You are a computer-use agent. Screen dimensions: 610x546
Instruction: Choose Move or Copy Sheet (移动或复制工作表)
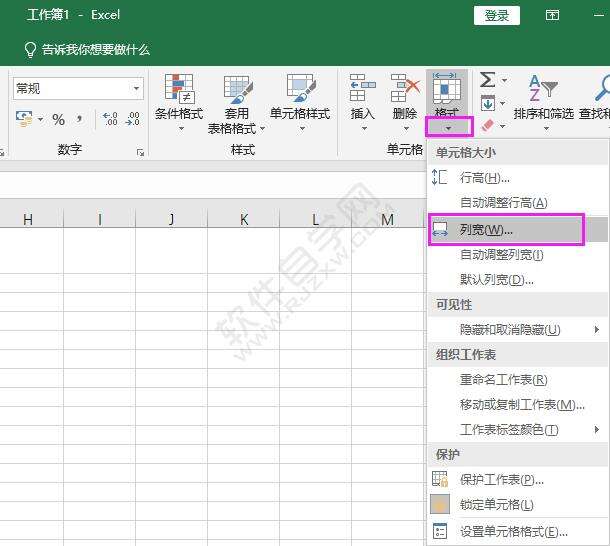[518, 405]
